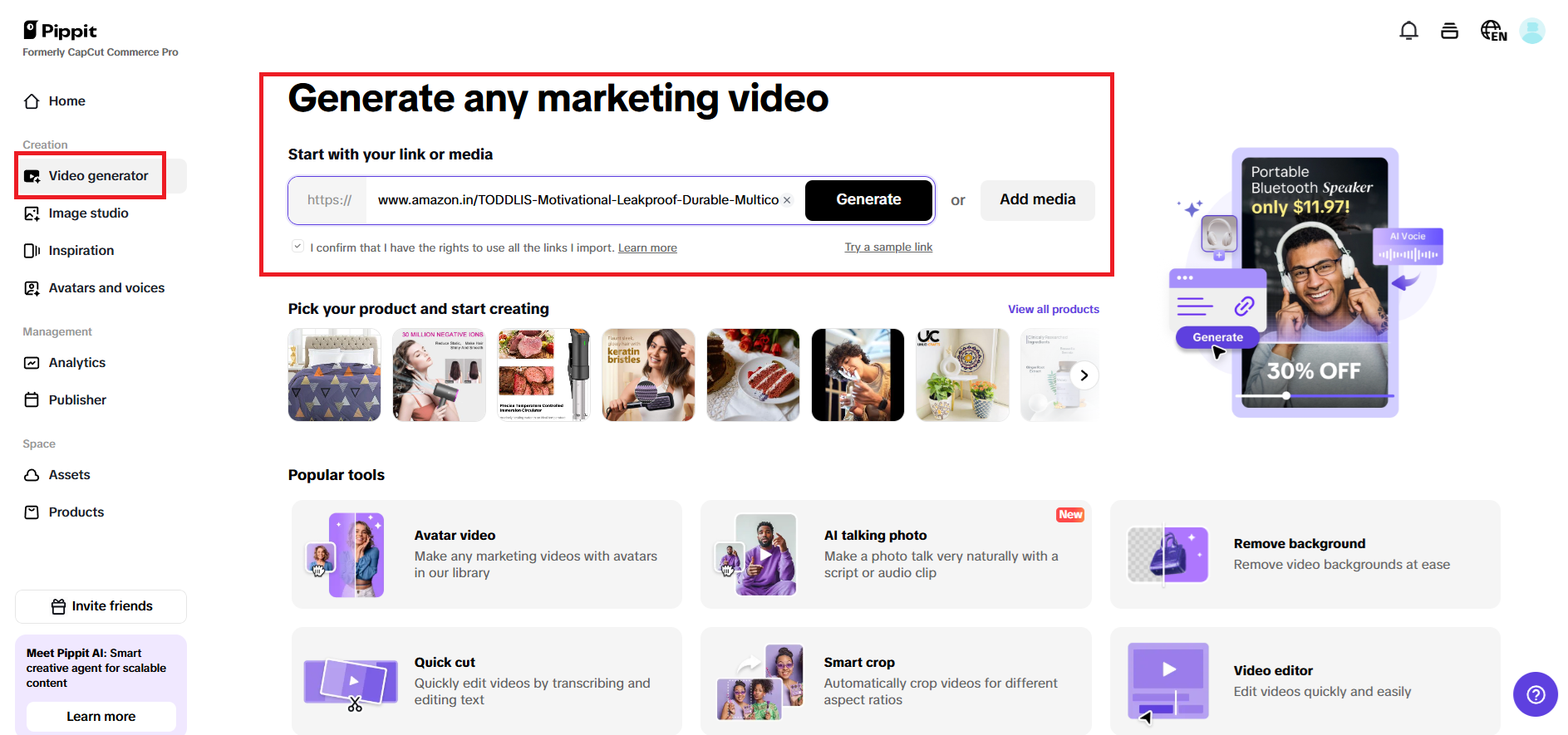Open the user profile avatar
The image size is (1568, 735).
[1532, 31]
